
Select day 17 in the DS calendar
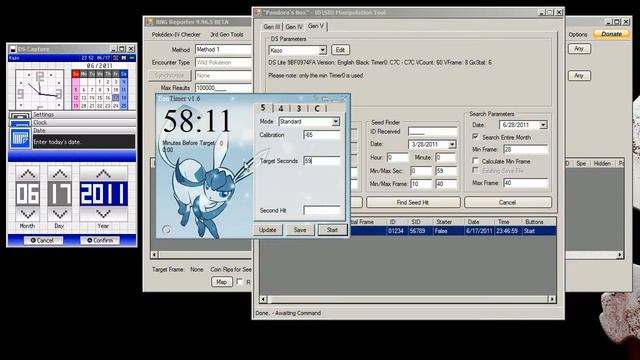coord(116,98)
